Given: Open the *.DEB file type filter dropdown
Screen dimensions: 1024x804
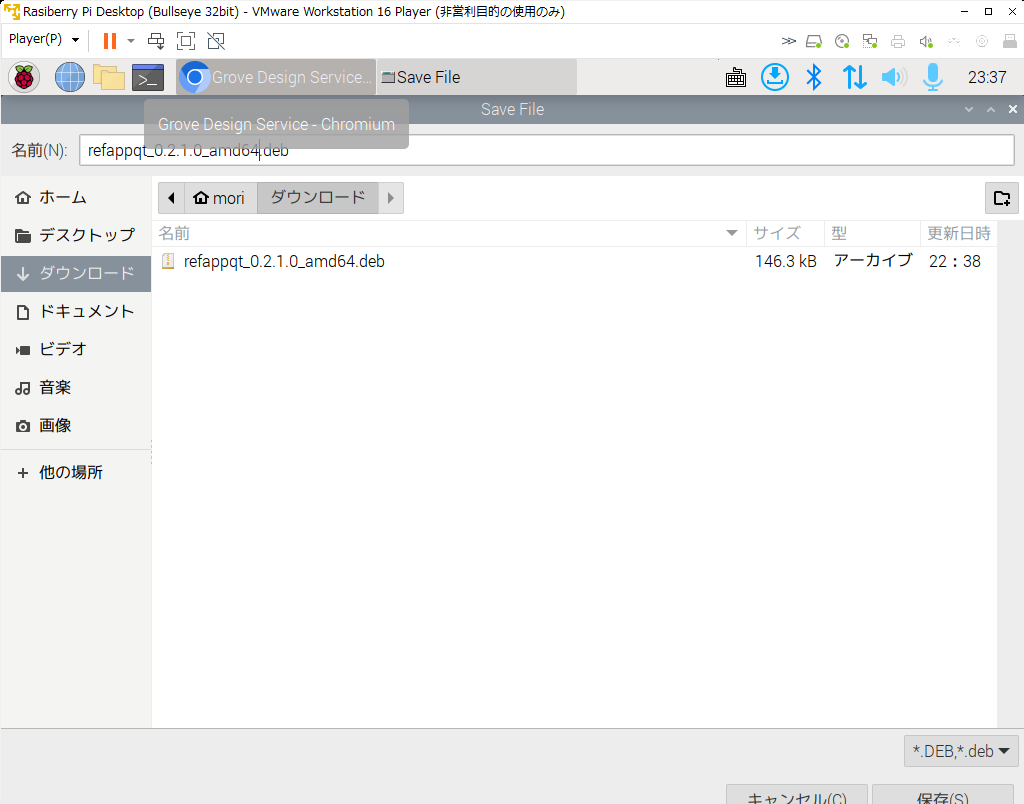Looking at the screenshot, I should click(961, 750).
